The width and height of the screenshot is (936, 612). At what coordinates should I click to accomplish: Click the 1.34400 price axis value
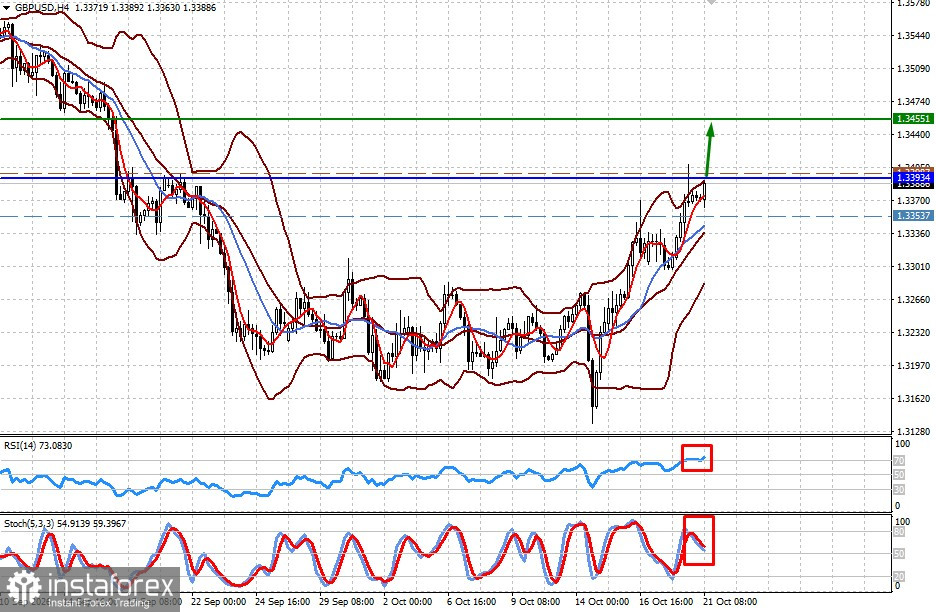pos(914,135)
